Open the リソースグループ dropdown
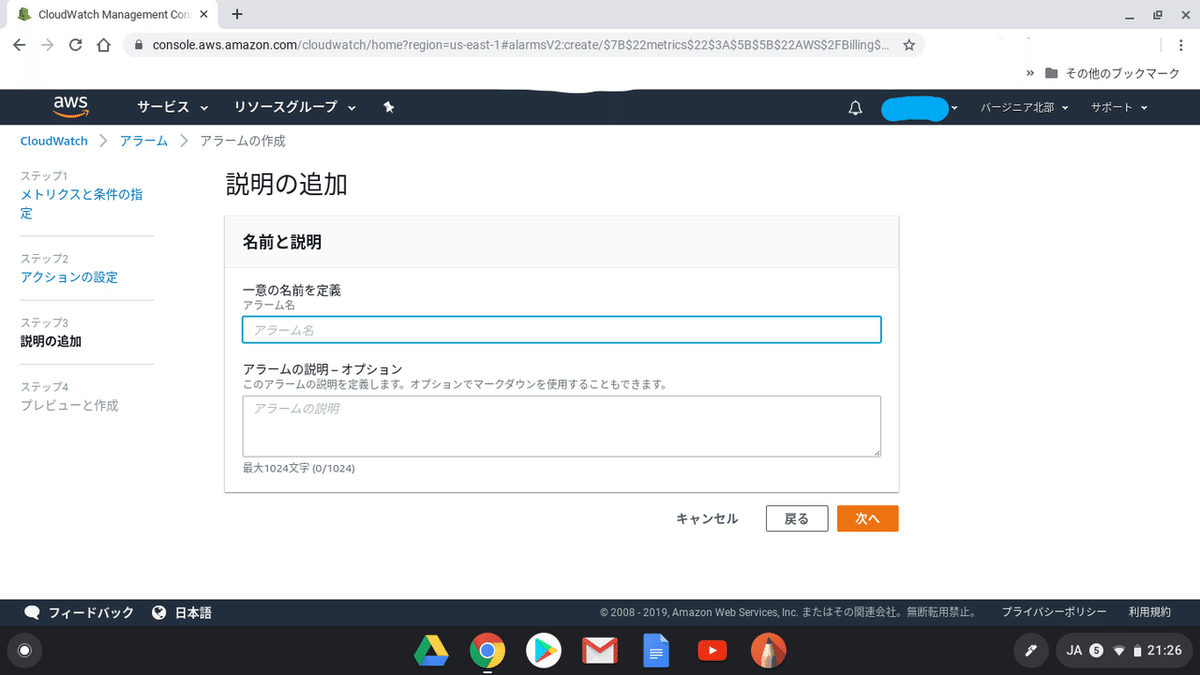 click(287, 107)
